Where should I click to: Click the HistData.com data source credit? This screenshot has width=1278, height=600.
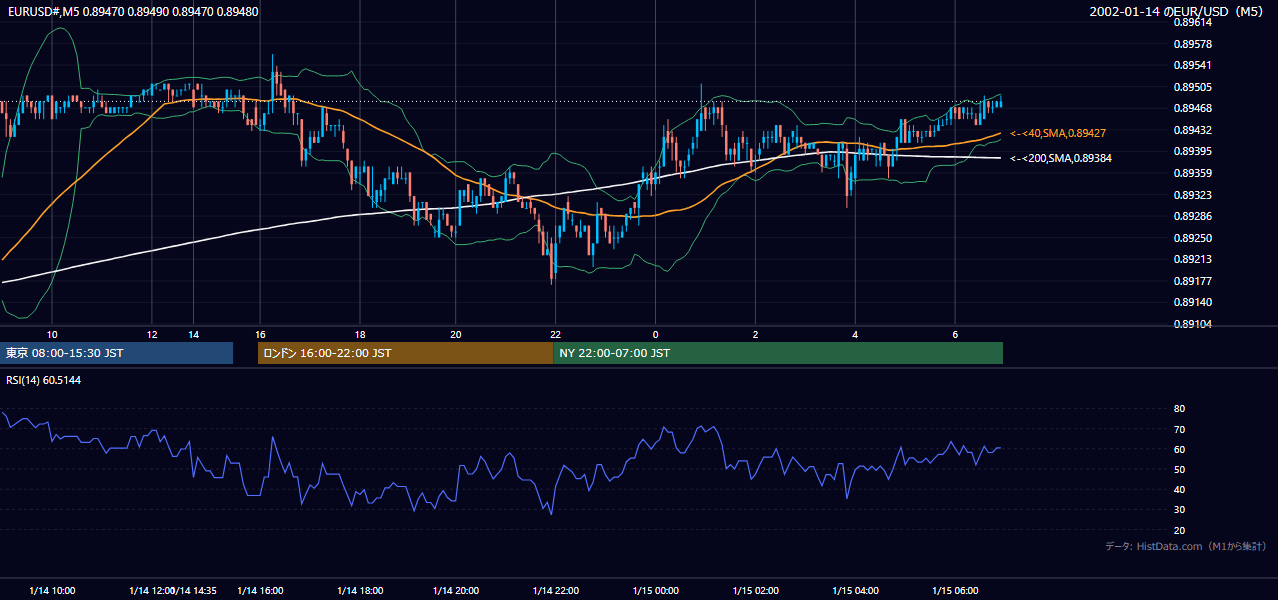tap(1186, 546)
